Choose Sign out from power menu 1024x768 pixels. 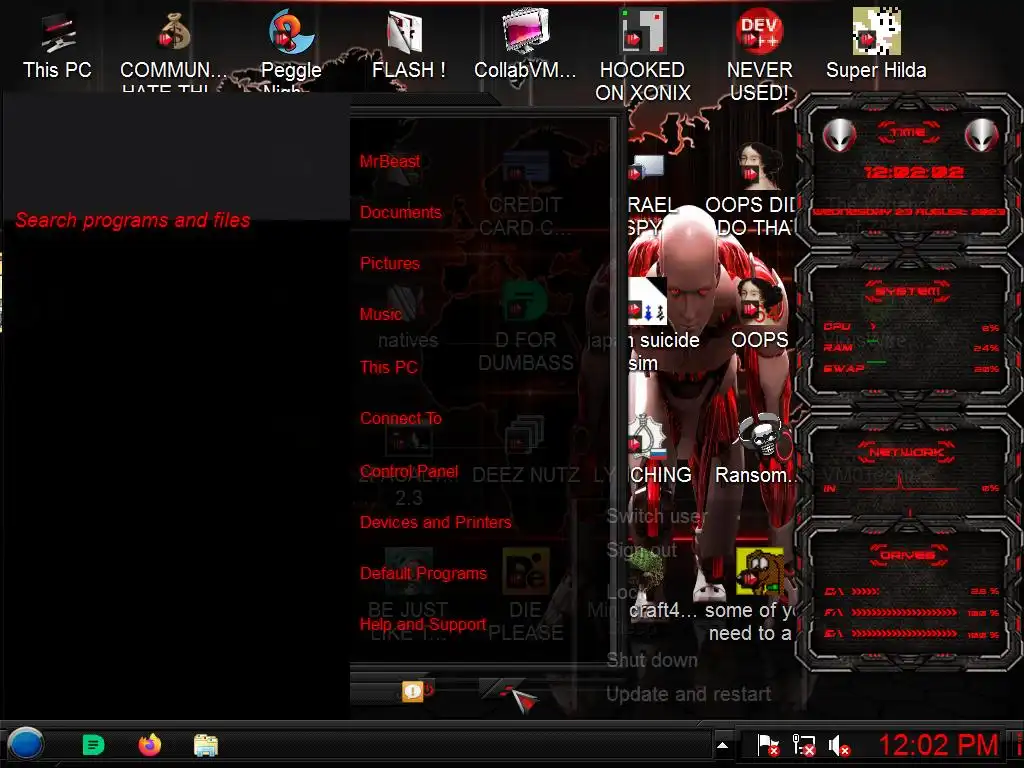pyautogui.click(x=641, y=550)
